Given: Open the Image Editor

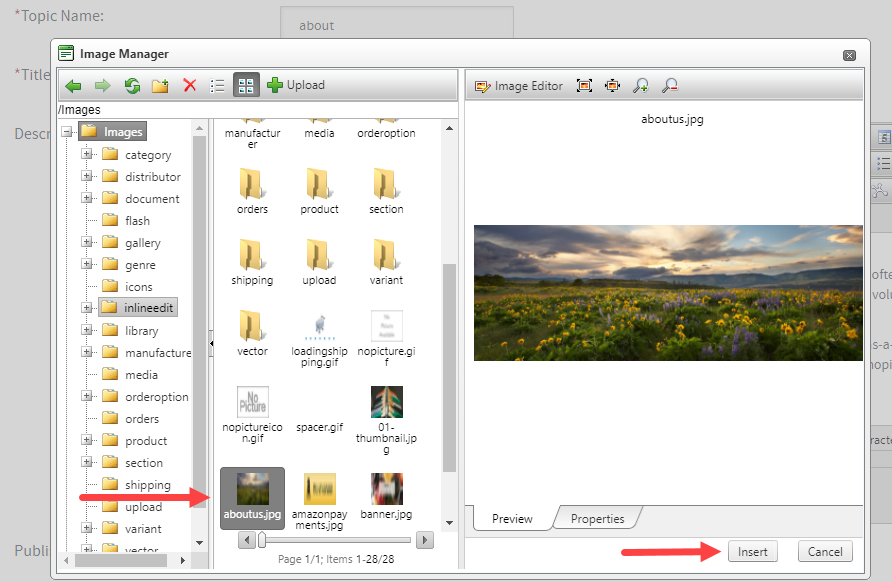Looking at the screenshot, I should pyautogui.click(x=518, y=85).
